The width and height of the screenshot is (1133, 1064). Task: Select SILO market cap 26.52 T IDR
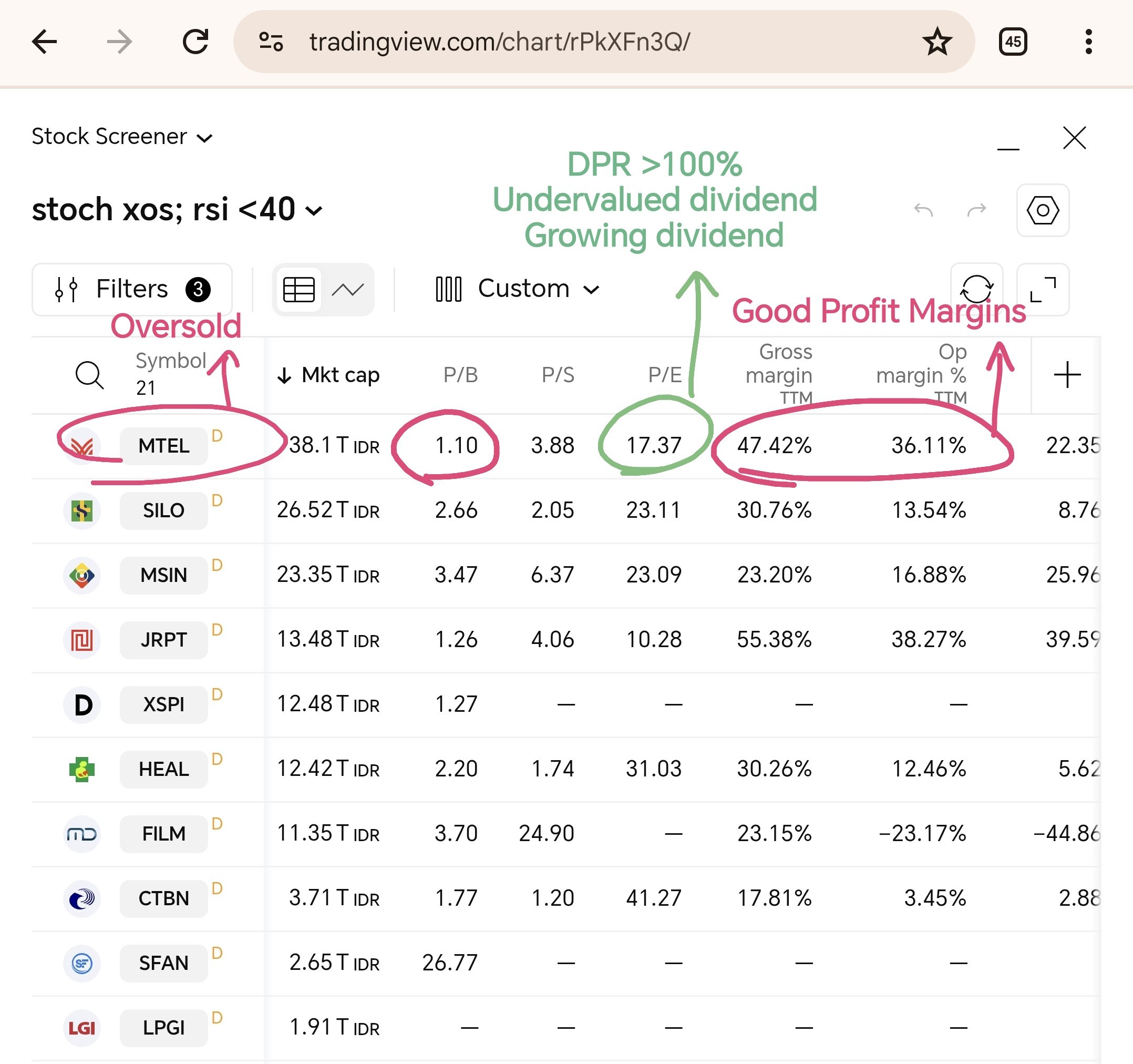pos(328,510)
